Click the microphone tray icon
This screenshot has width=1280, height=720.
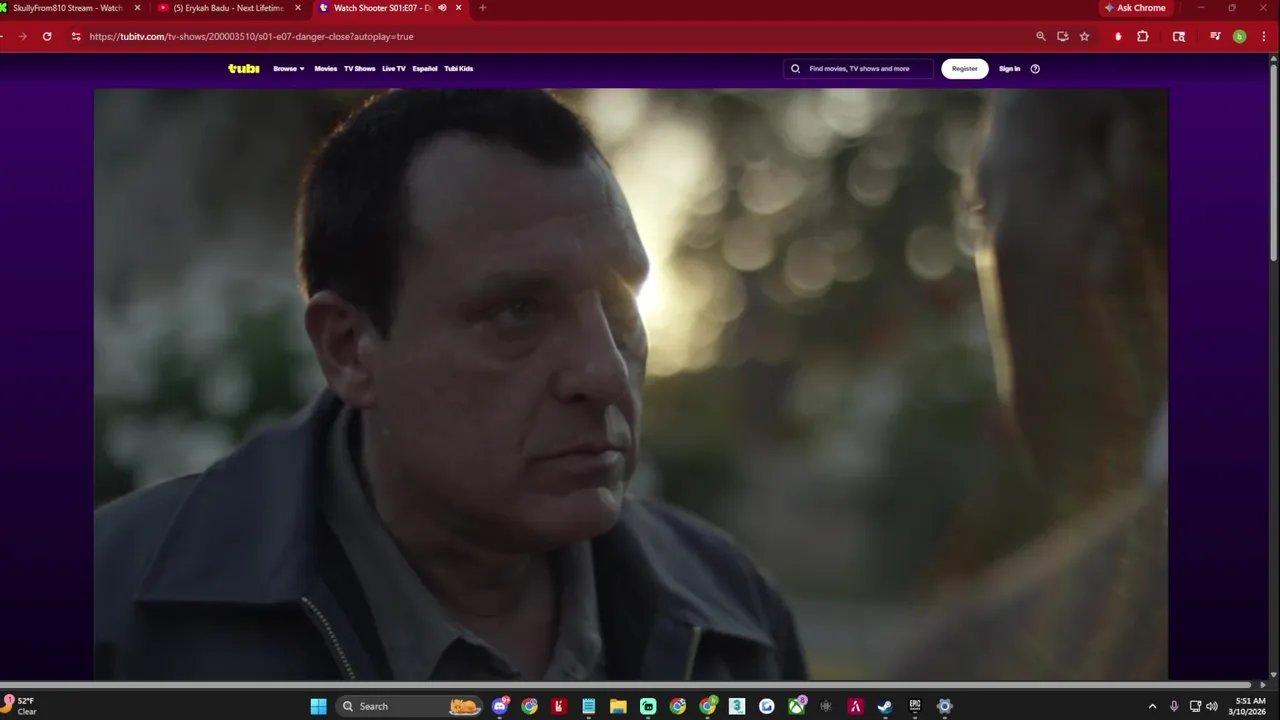(x=1174, y=706)
